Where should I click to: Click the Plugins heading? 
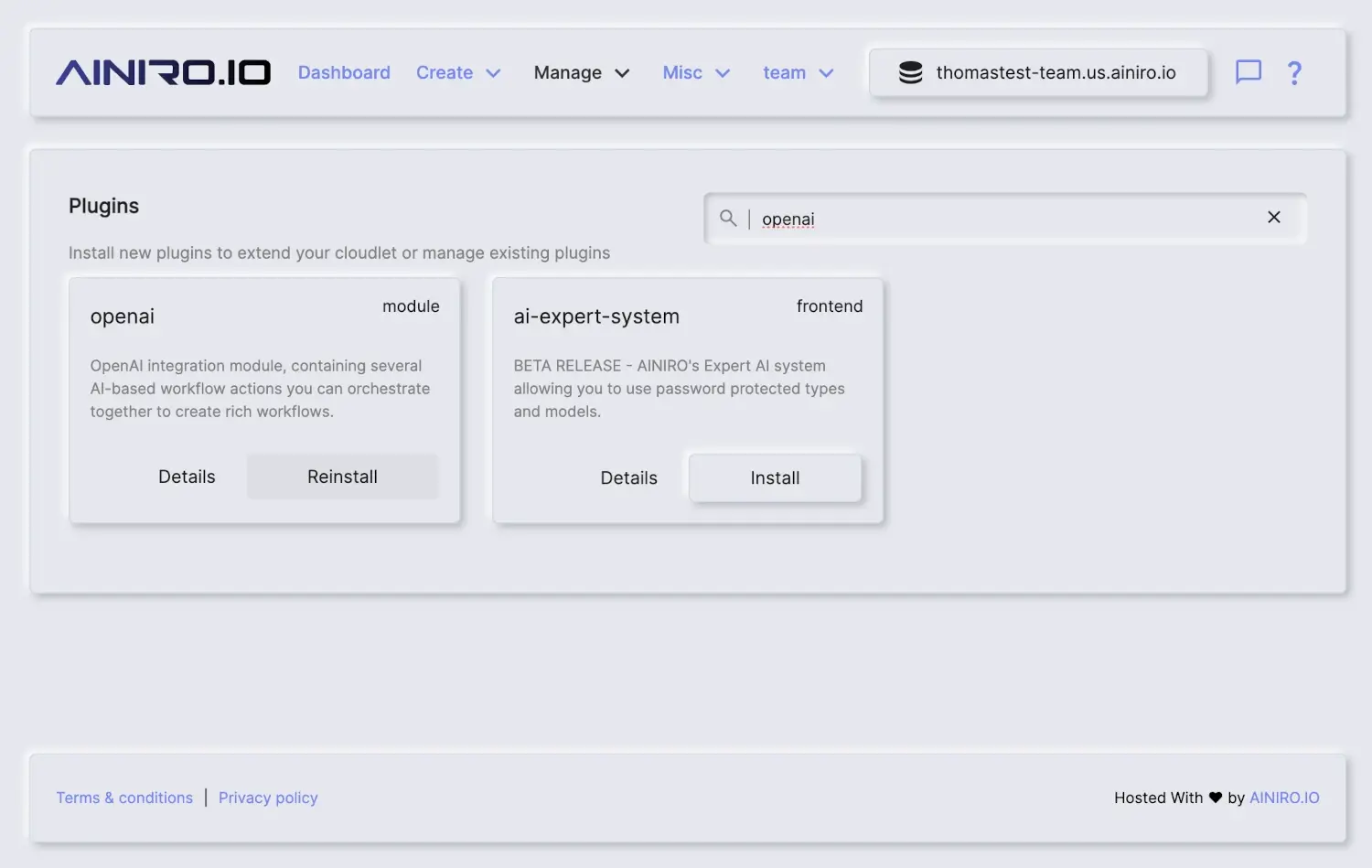[103, 206]
